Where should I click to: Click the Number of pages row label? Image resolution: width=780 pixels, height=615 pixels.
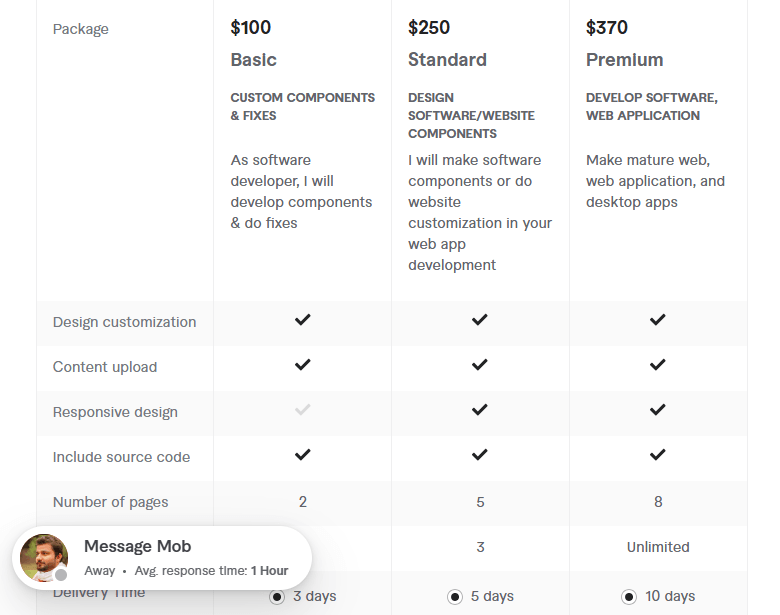coord(110,502)
